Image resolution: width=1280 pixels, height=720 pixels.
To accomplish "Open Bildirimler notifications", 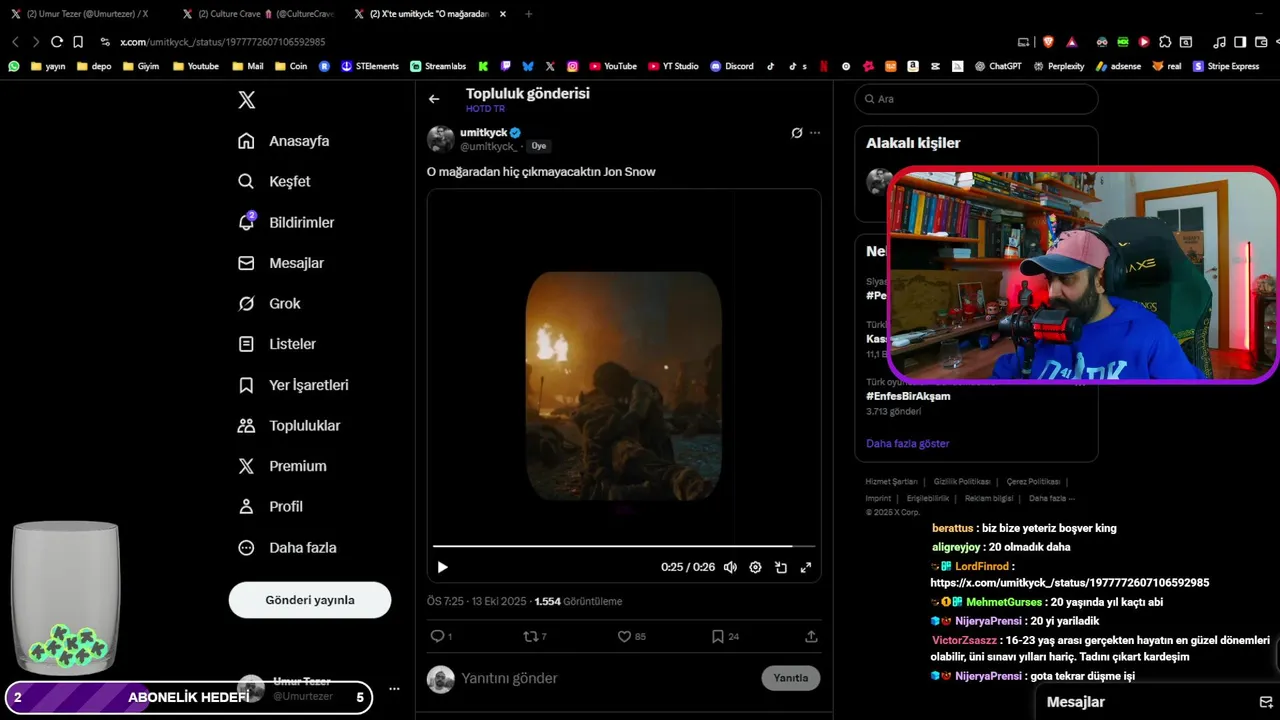I will tap(286, 222).
